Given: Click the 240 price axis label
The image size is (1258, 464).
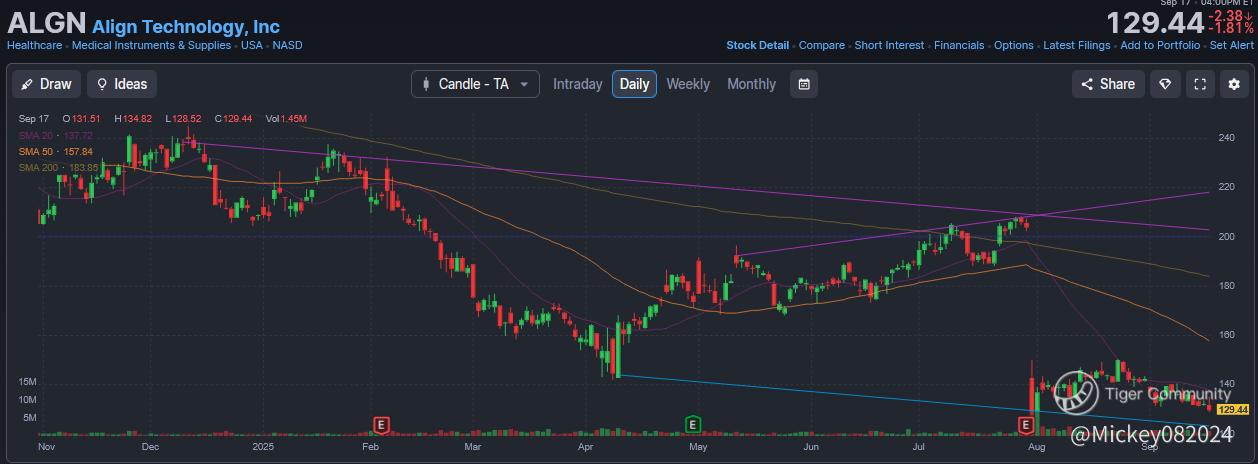Looking at the screenshot, I should (x=1227, y=138).
